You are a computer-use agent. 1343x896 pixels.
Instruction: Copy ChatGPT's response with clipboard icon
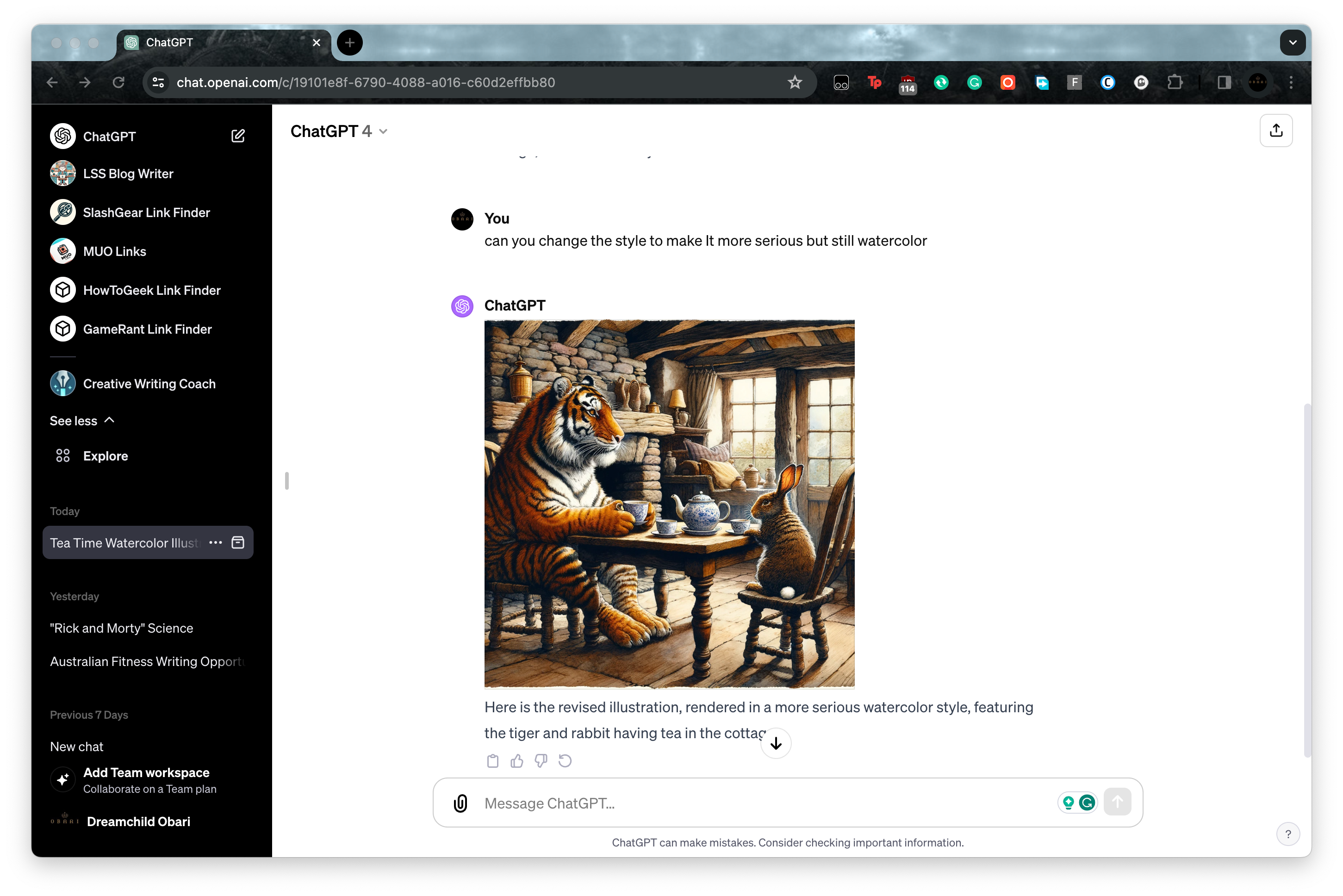(x=492, y=760)
